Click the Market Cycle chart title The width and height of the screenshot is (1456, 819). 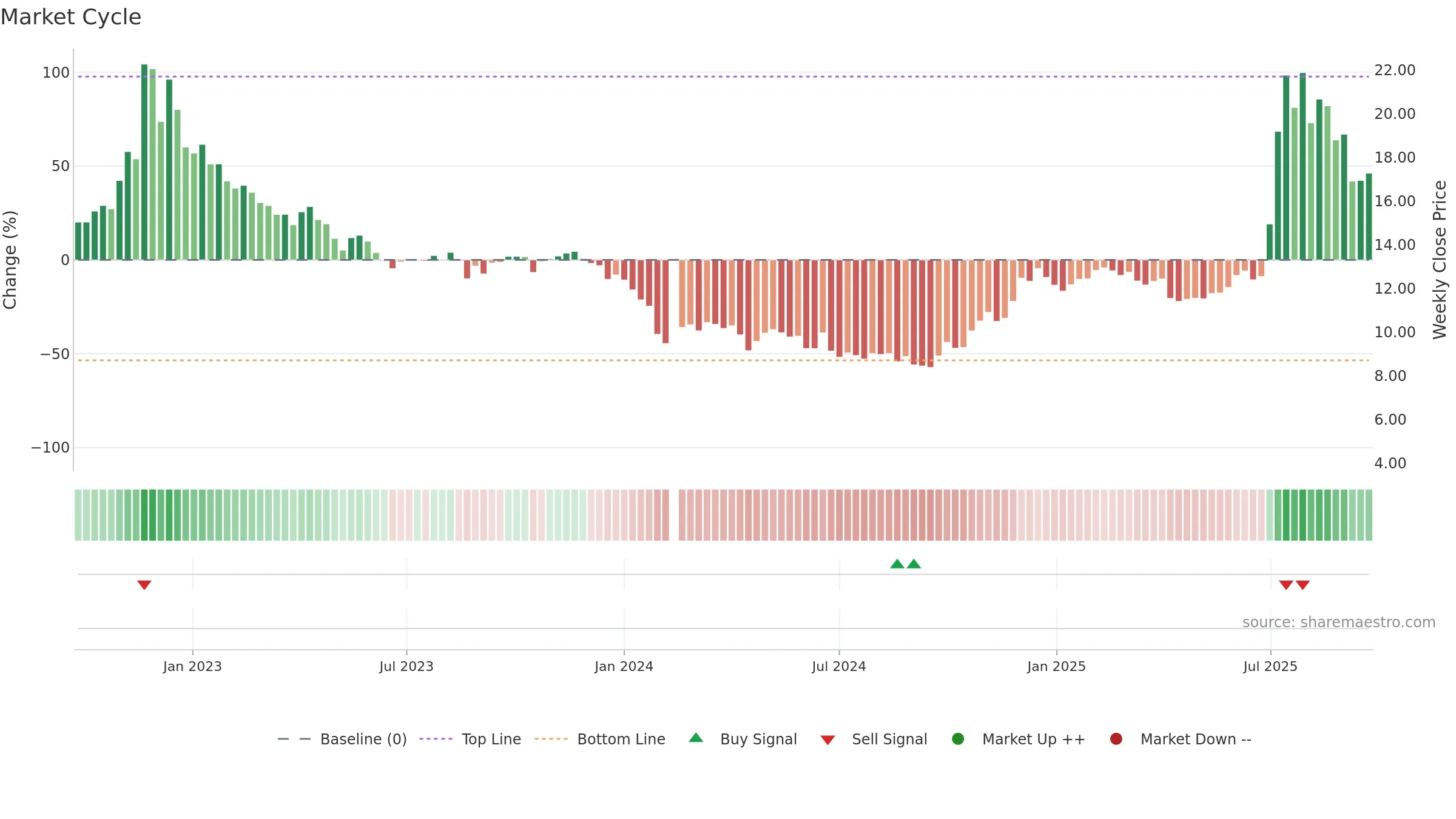coord(71,17)
